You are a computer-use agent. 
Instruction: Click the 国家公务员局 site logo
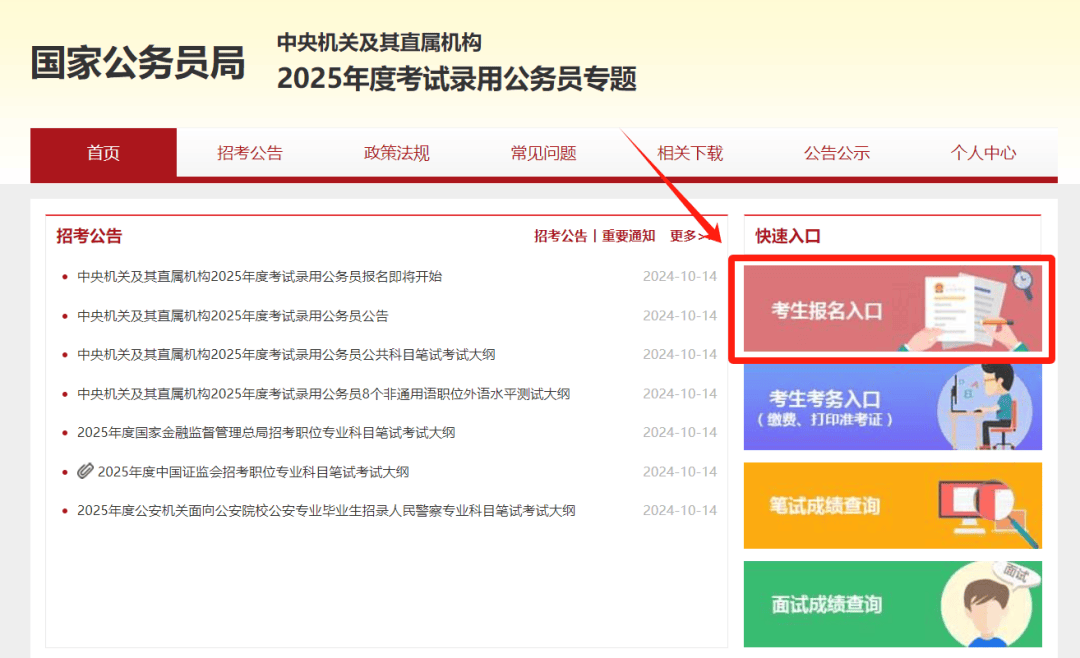tap(138, 63)
